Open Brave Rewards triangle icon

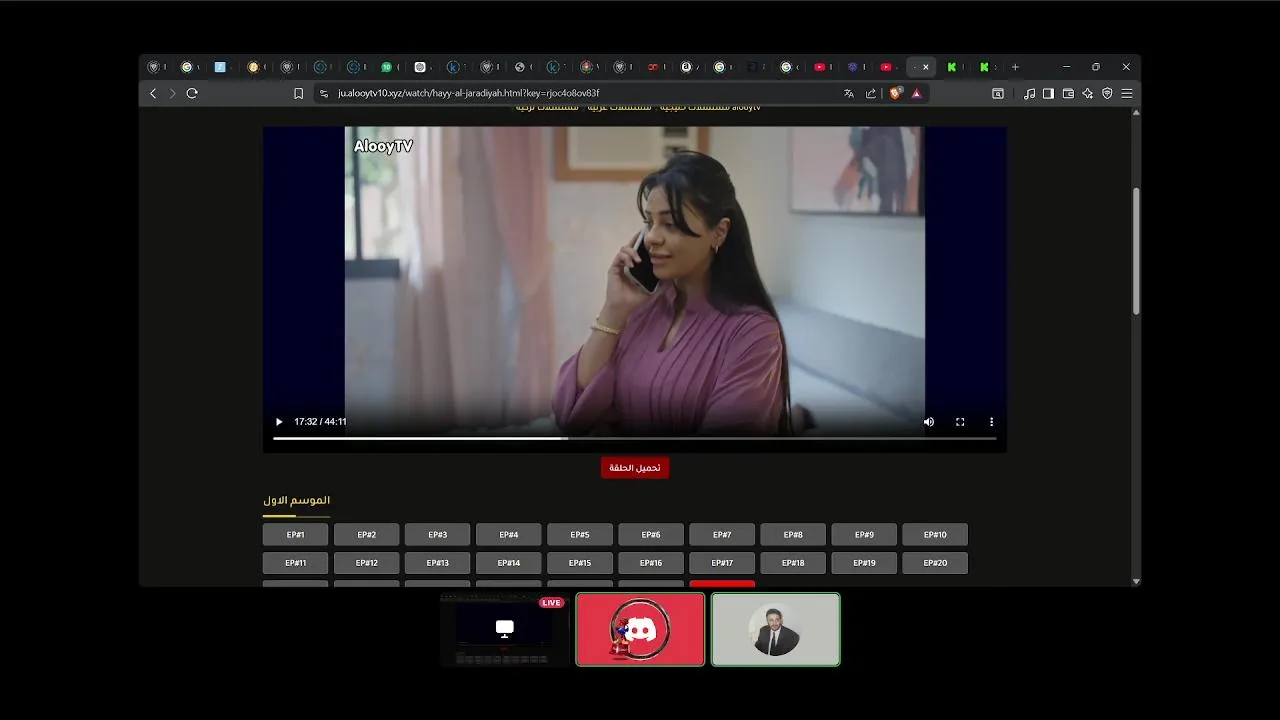pos(917,93)
